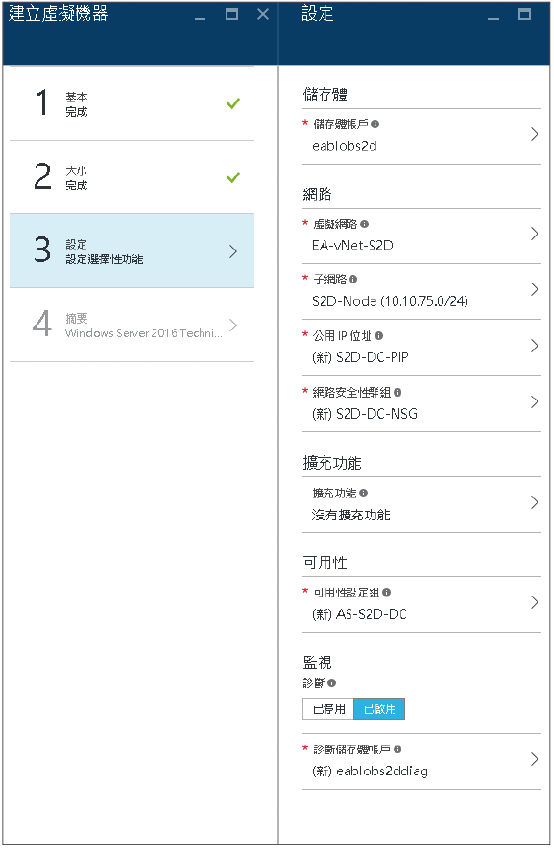
Task: Click info icon beside 診斷儲存體帳戶
Action: (x=397, y=749)
